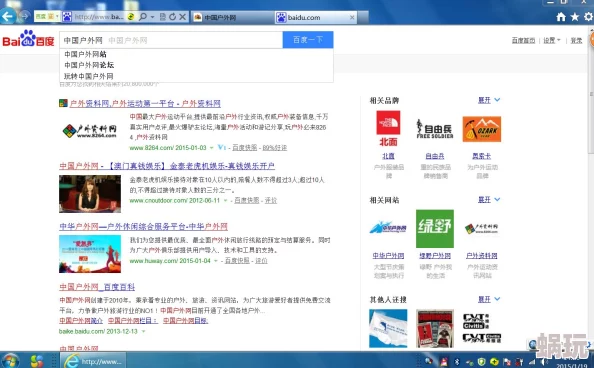Expand the arrow beside www.cnoutdoor.com 2012-06-11
594x368 pixels.
[225, 200]
